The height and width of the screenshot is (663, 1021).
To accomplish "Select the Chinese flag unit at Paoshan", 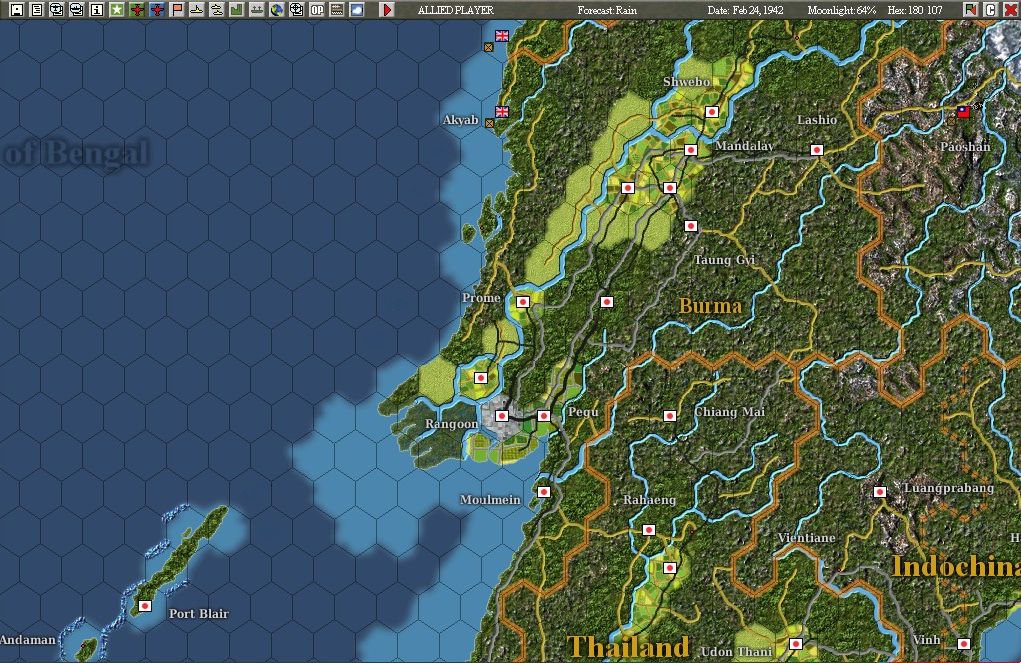I will point(963,112).
